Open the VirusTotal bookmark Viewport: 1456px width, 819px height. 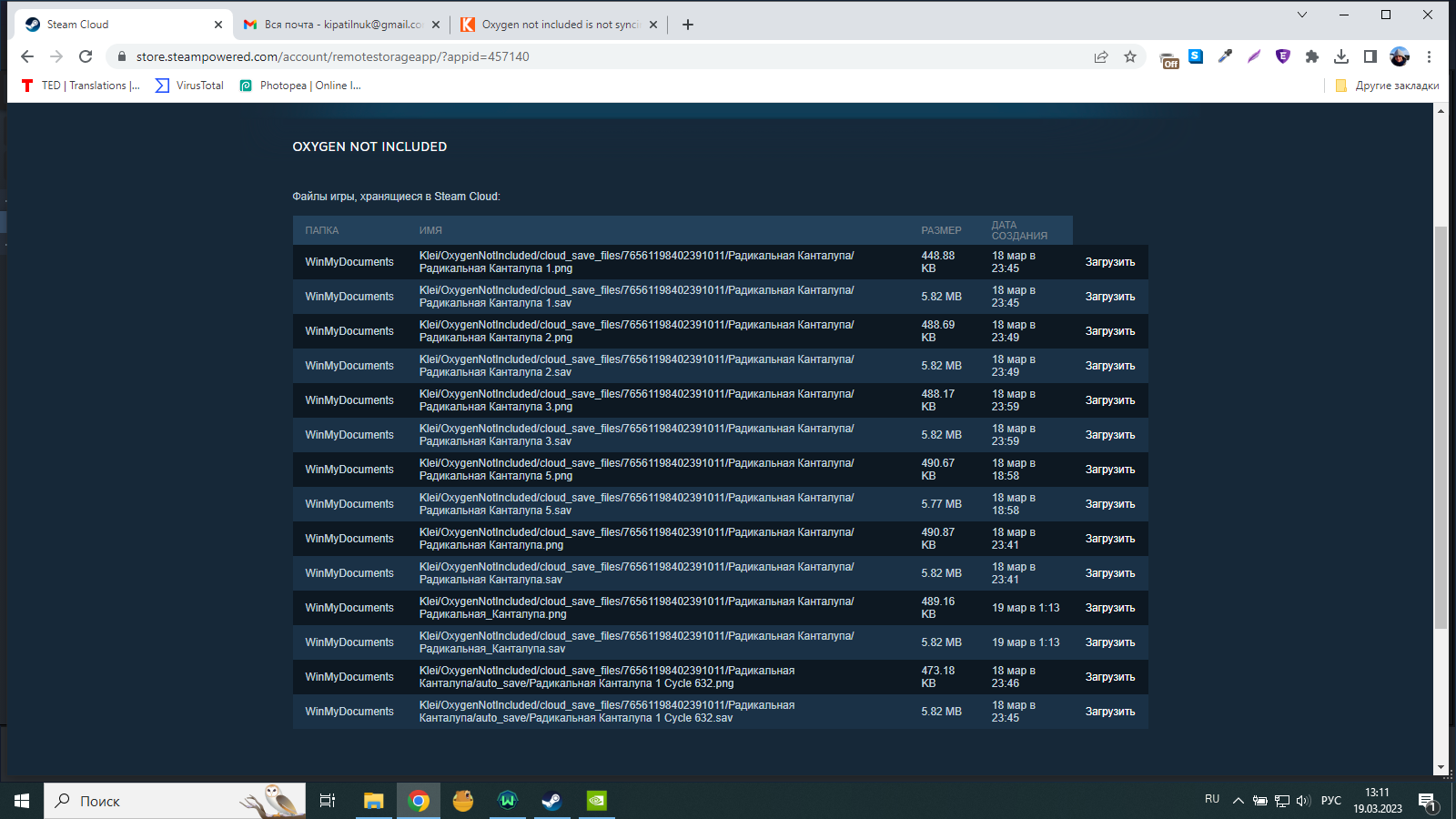tap(189, 86)
